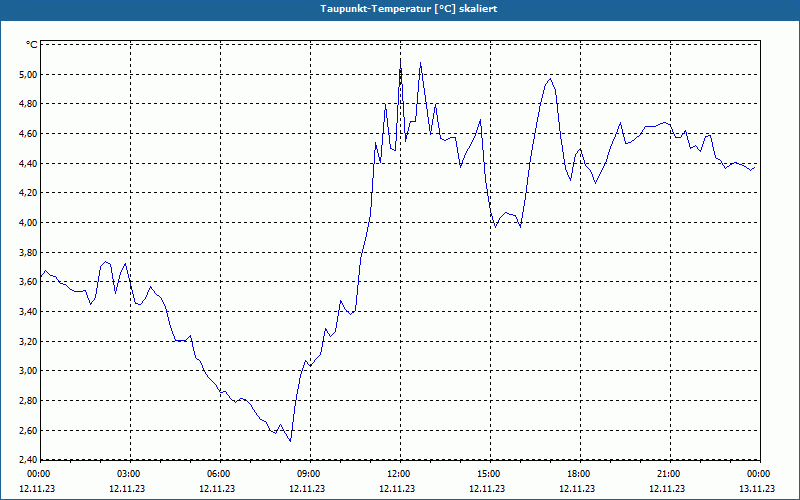
Task: Select the 3,20 y-axis label
Action: [29, 341]
